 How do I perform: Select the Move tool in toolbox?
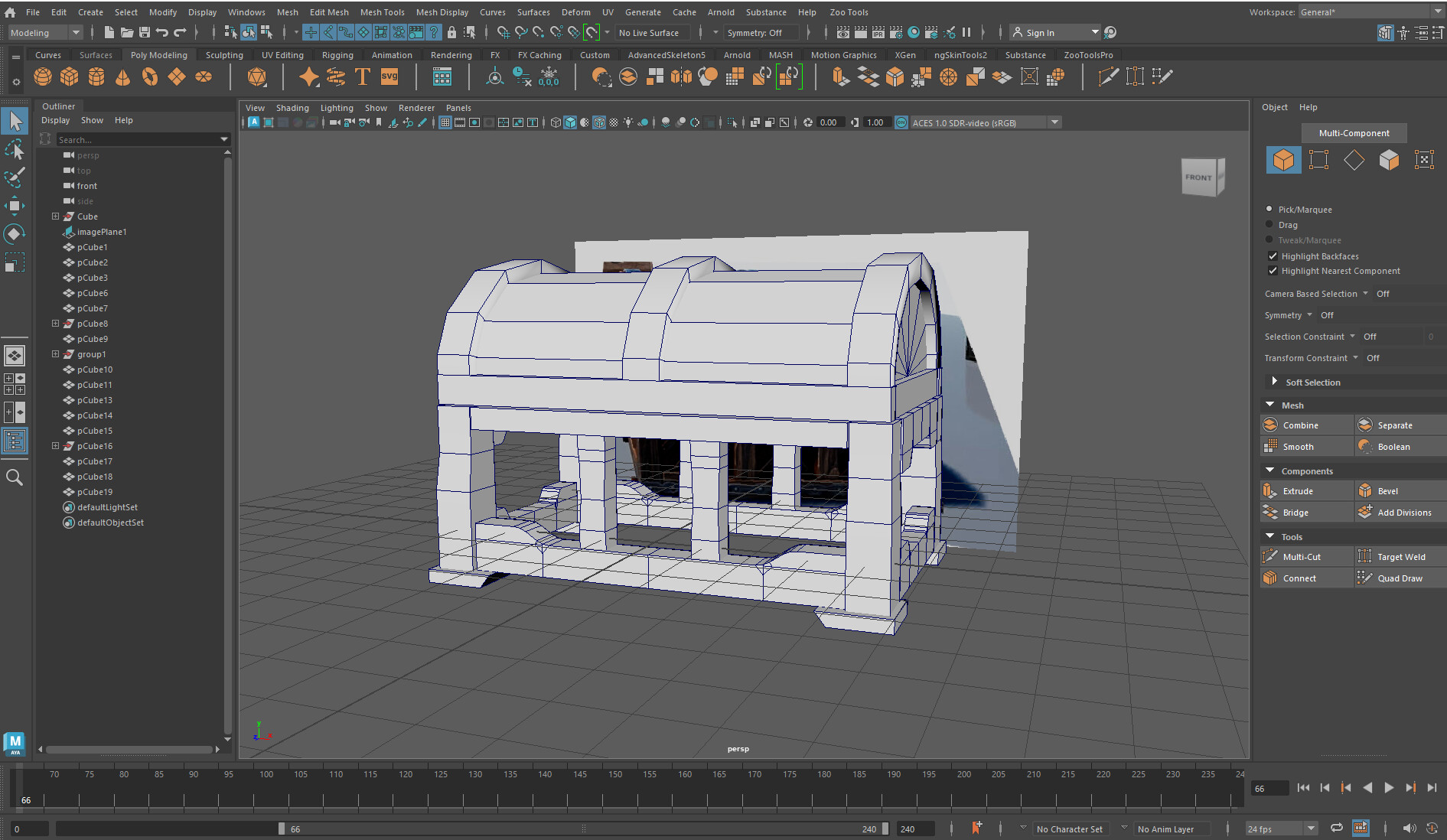pos(15,206)
